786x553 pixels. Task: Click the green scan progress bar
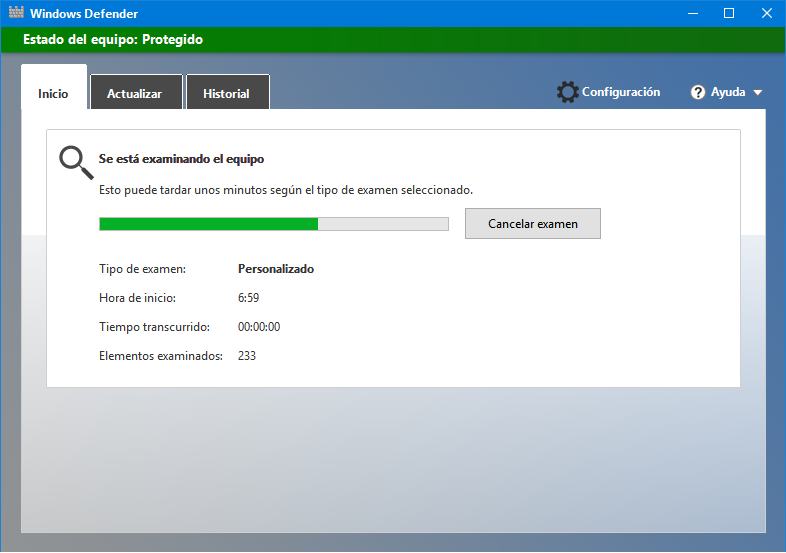(274, 224)
